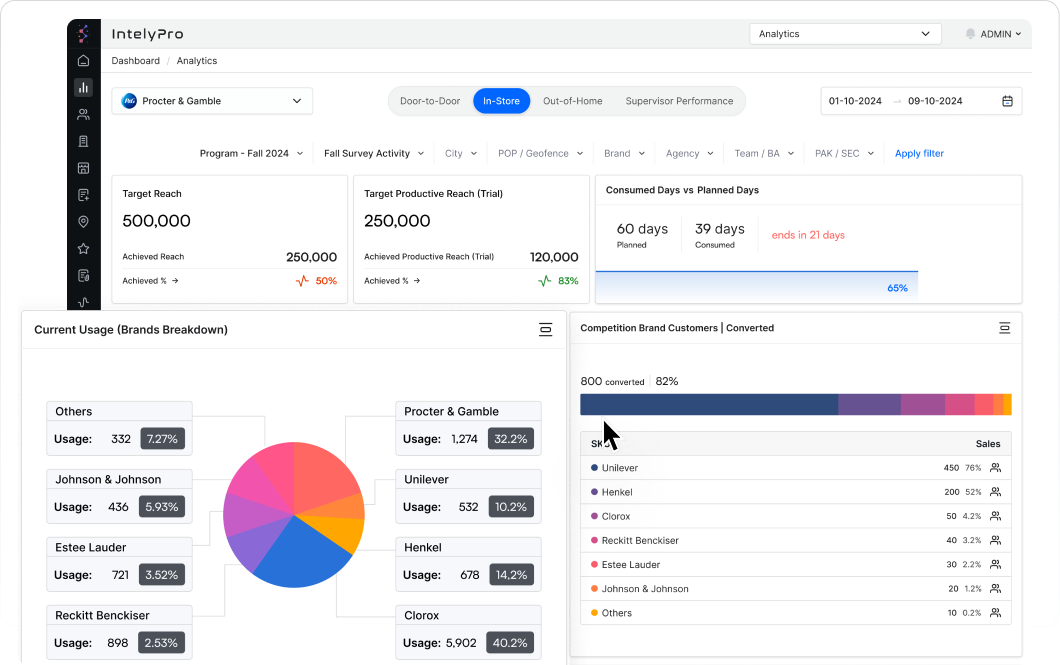Screen dimensions: 1060x665
Task: Expand the Brand filter dropdown
Action: coord(624,153)
